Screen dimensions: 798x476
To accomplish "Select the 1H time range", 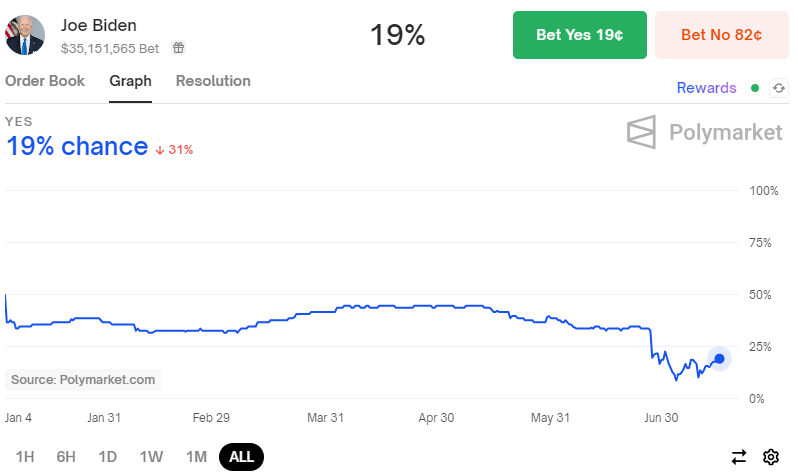I will point(25,457).
